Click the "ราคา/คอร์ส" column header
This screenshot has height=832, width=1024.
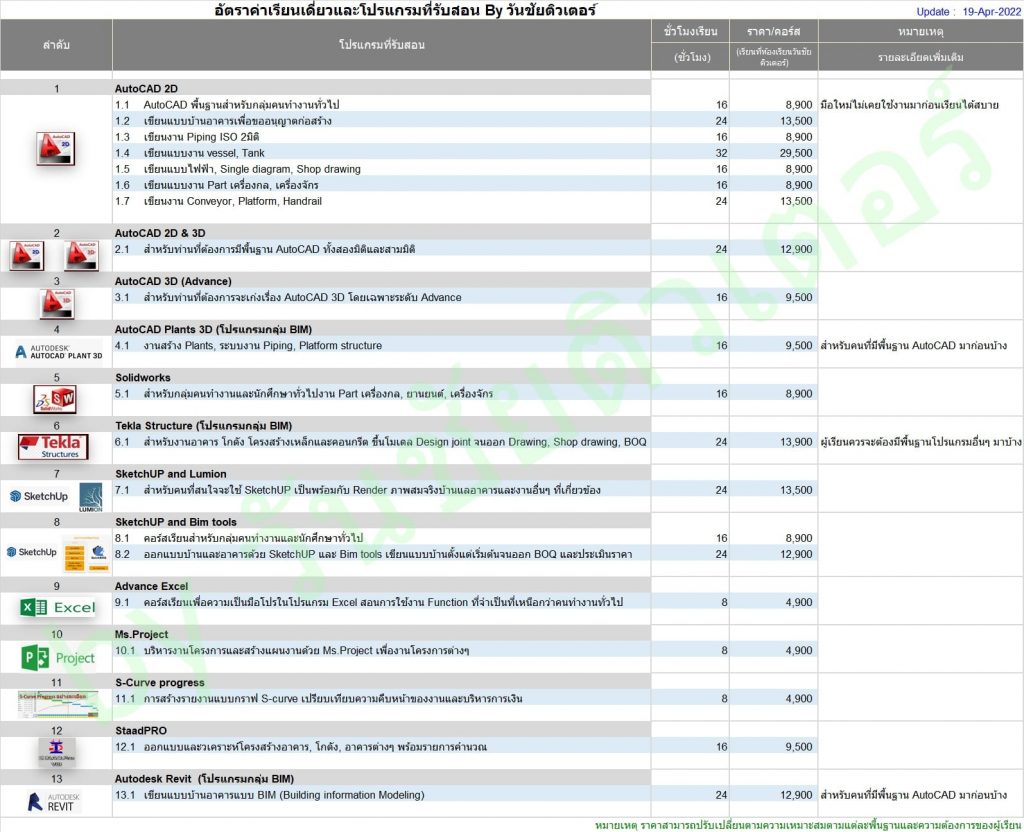(773, 31)
